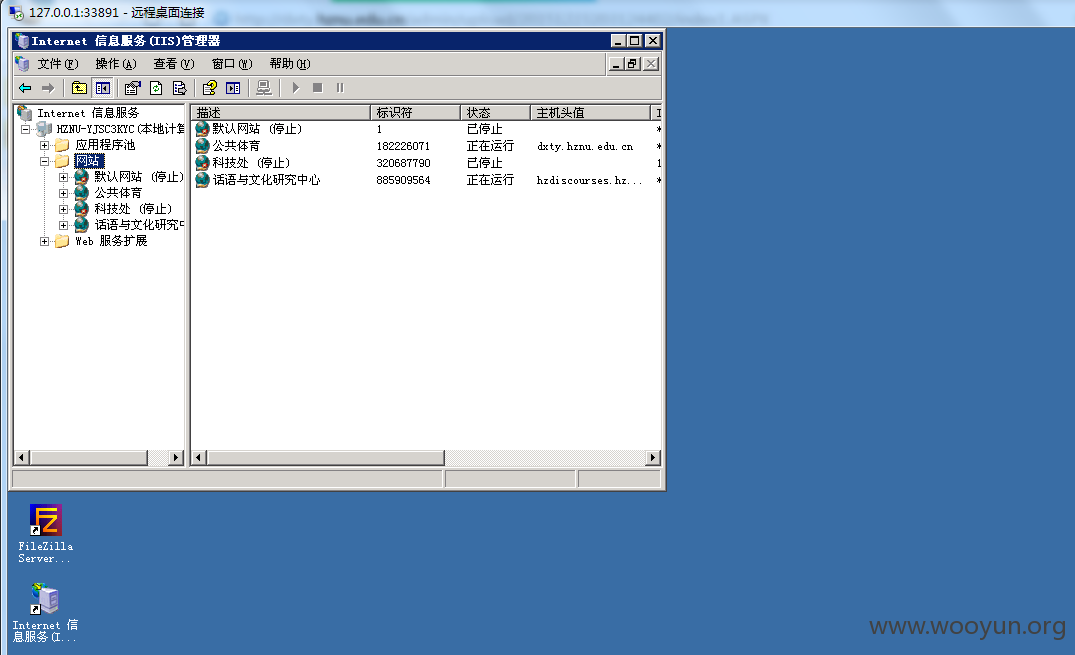Expand 公共体育 tree node

click(x=64, y=193)
